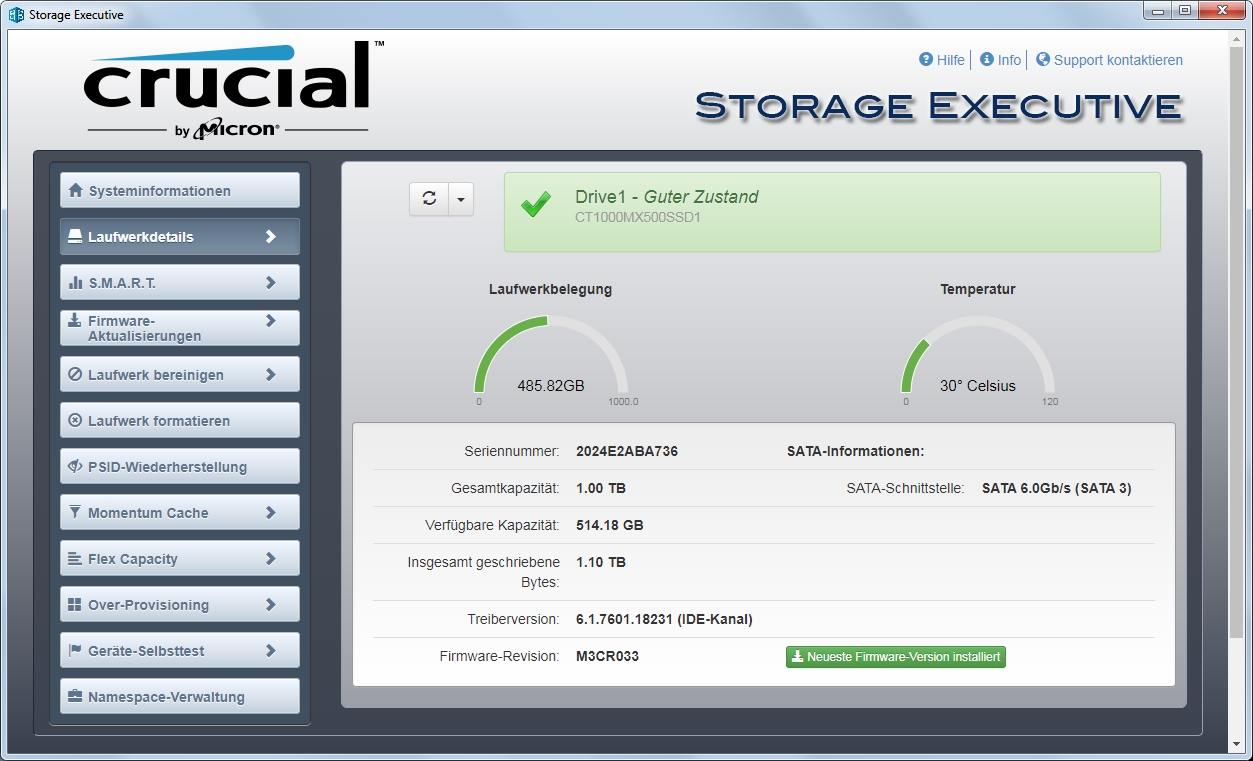Click the crossed eye icon beside PSID-Wiederherstellung
1253x761 pixels.
75,467
